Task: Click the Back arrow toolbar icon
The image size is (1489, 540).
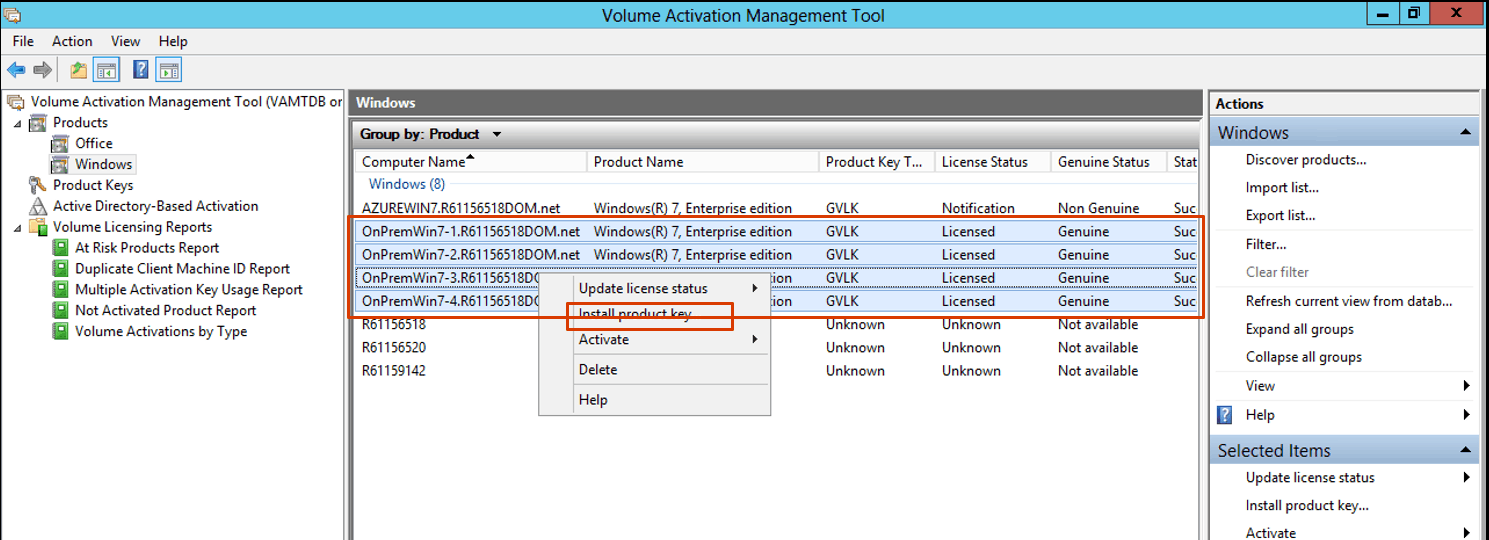Action: pyautogui.click(x=16, y=70)
